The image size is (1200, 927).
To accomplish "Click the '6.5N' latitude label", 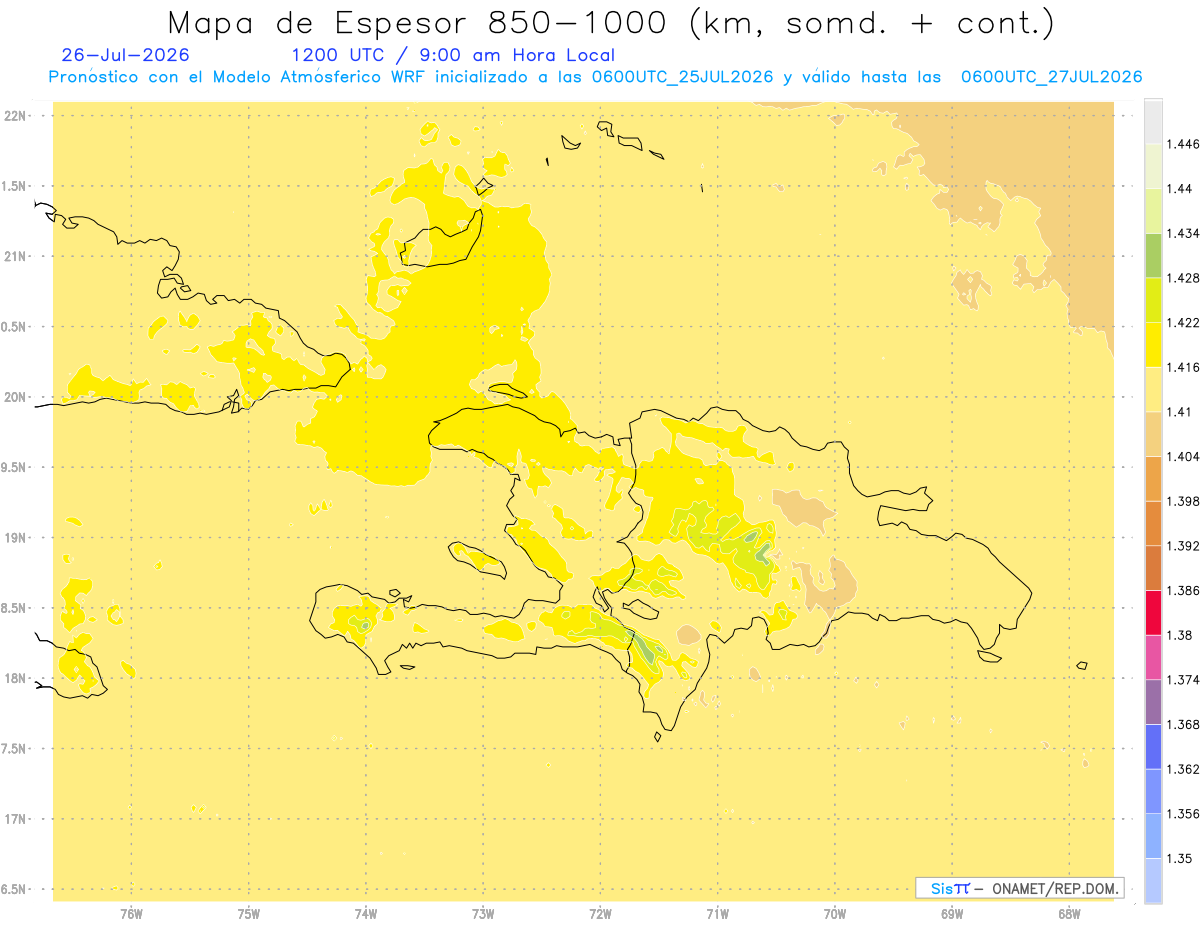I will coord(15,890).
